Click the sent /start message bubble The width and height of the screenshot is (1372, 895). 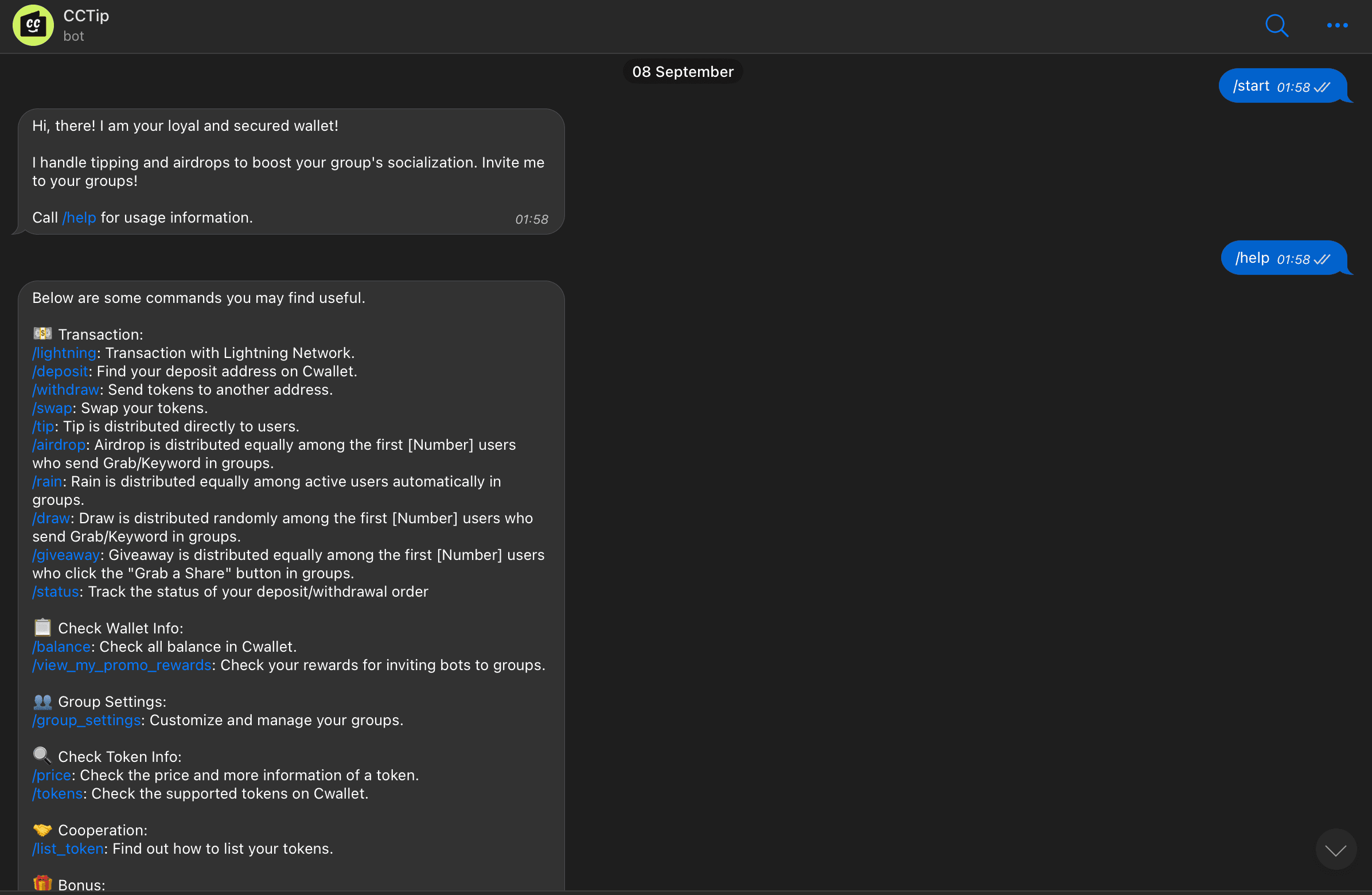tap(1281, 86)
